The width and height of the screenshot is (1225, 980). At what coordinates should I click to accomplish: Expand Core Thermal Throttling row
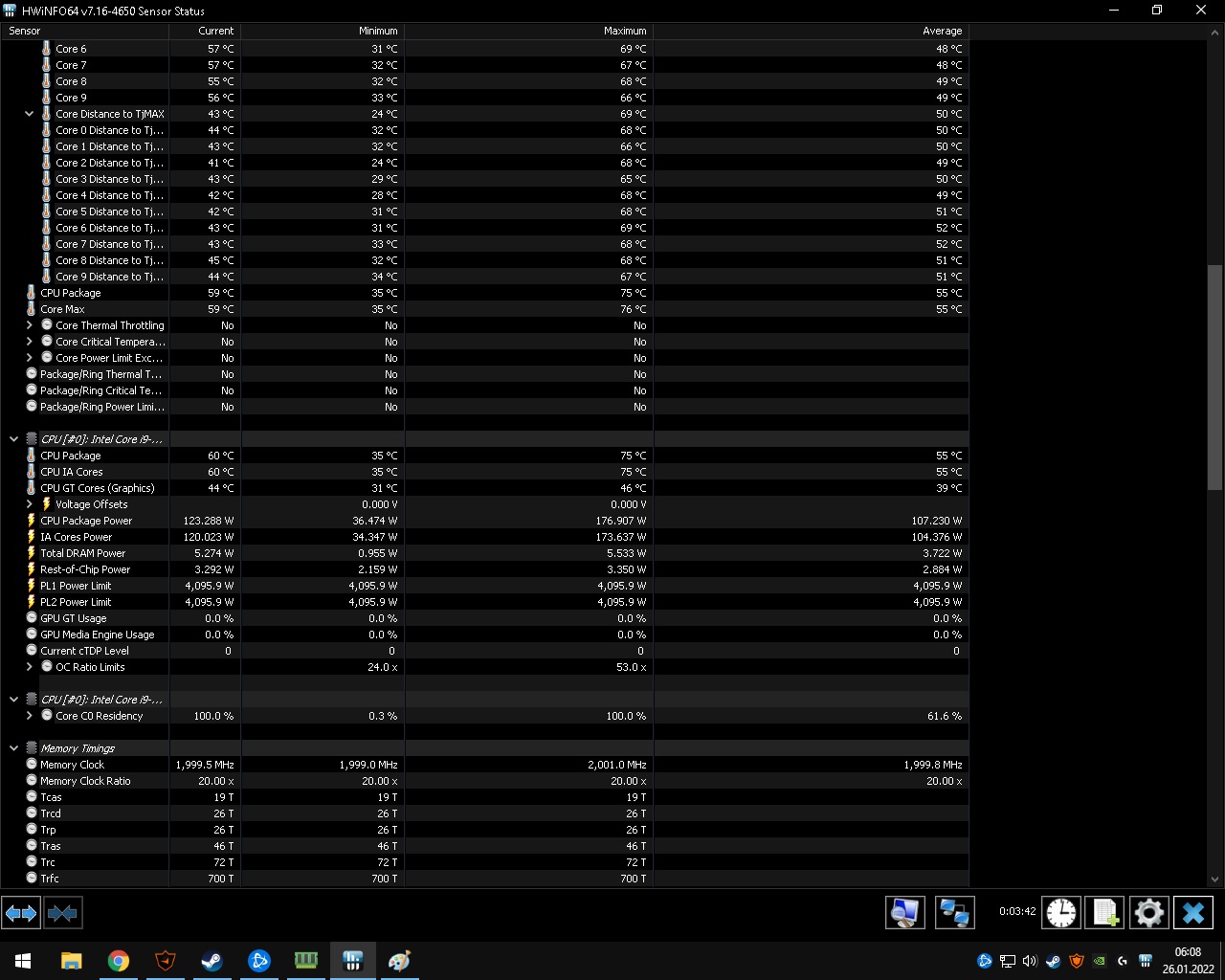tap(29, 325)
